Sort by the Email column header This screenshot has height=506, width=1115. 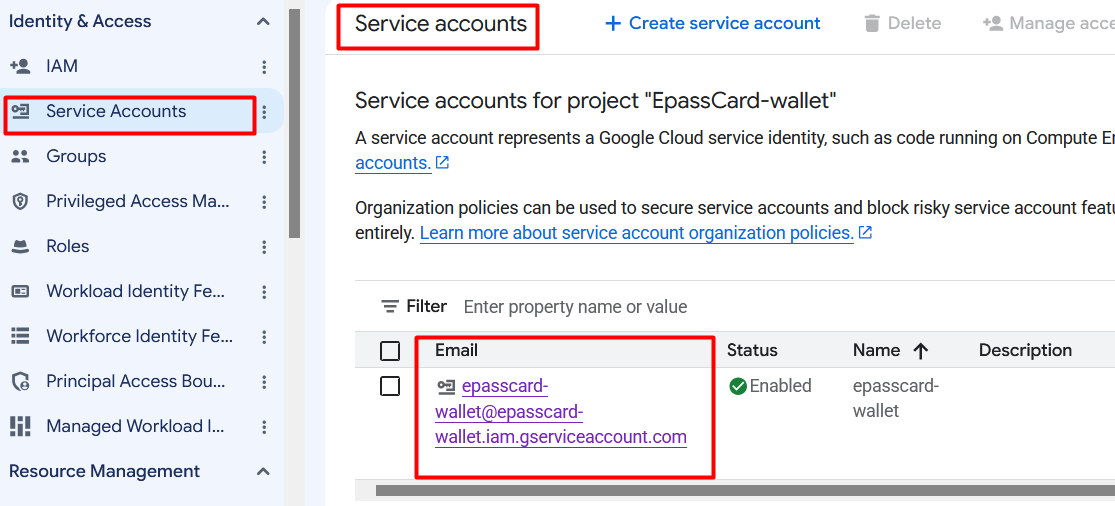456,350
